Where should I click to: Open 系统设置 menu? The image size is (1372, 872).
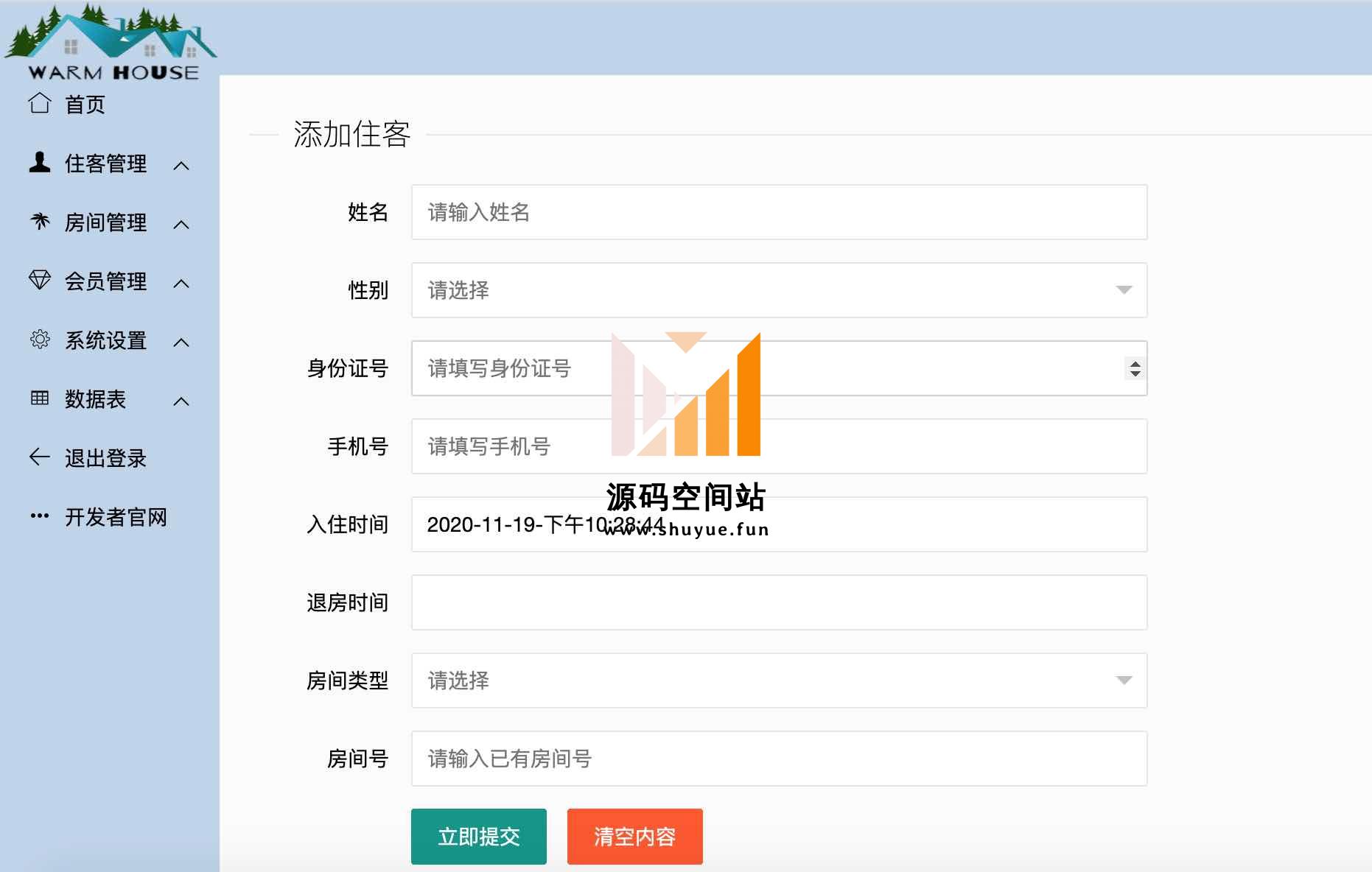click(x=106, y=340)
